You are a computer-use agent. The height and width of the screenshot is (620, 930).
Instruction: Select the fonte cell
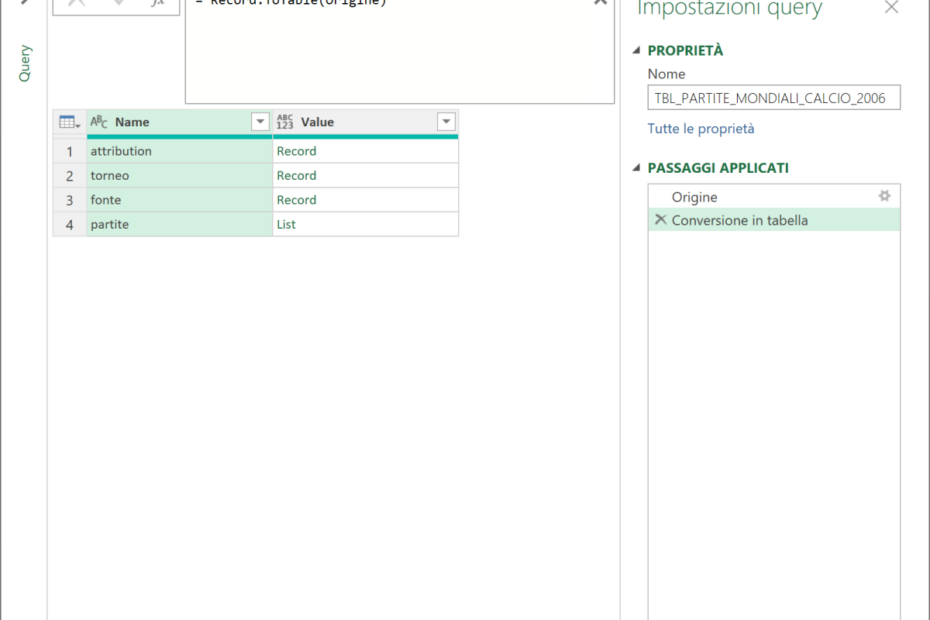click(x=179, y=200)
